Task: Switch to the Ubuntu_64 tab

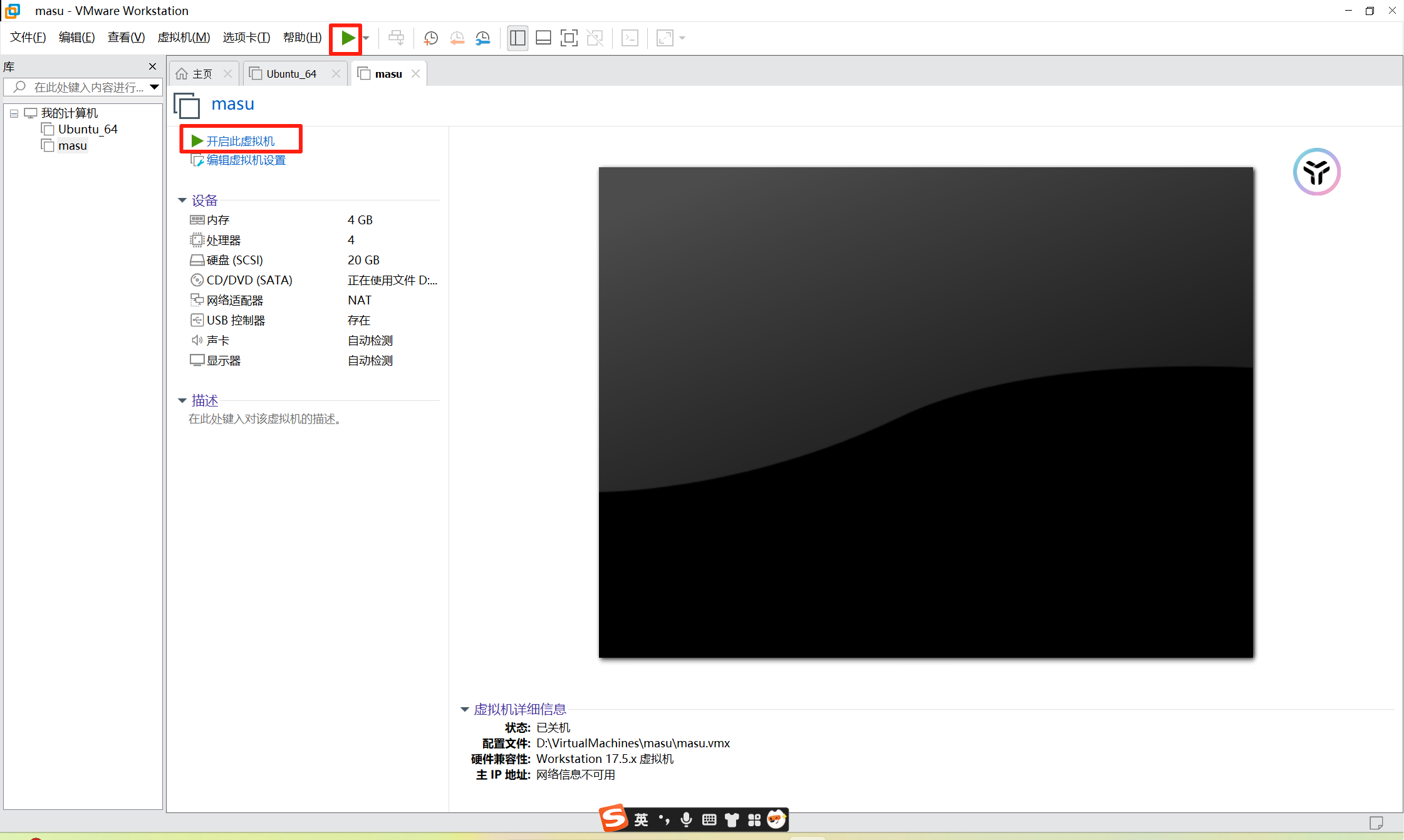Action: [291, 74]
